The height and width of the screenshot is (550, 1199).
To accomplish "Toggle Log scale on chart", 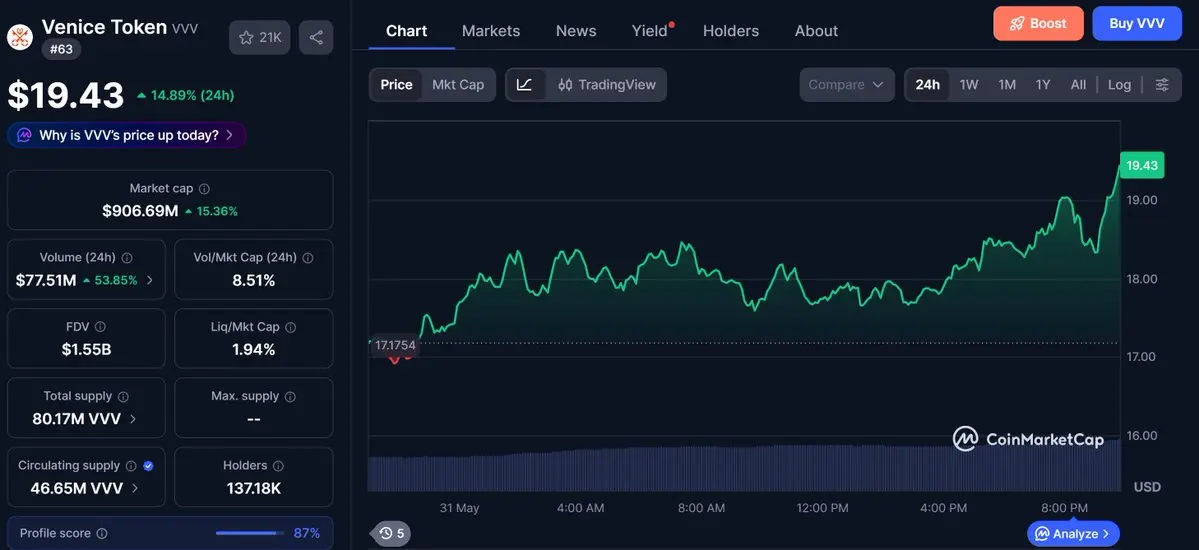I will pyautogui.click(x=1119, y=85).
